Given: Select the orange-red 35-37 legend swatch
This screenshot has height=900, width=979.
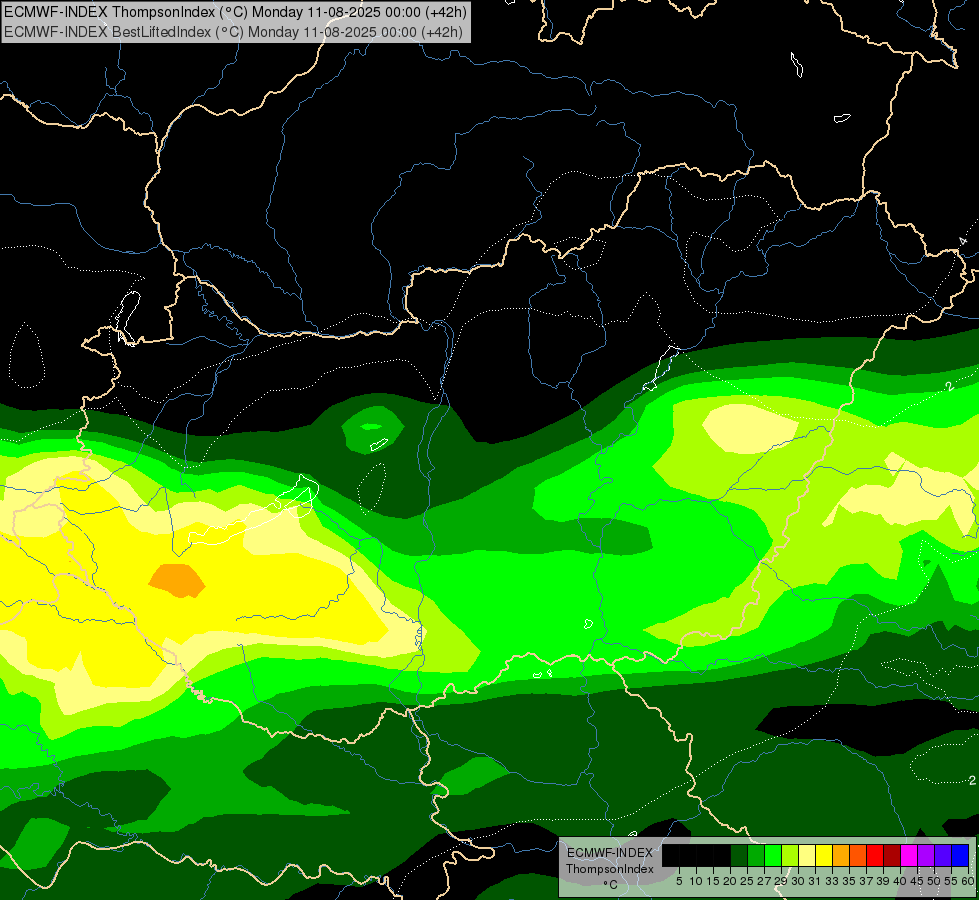Looking at the screenshot, I should point(858,855).
